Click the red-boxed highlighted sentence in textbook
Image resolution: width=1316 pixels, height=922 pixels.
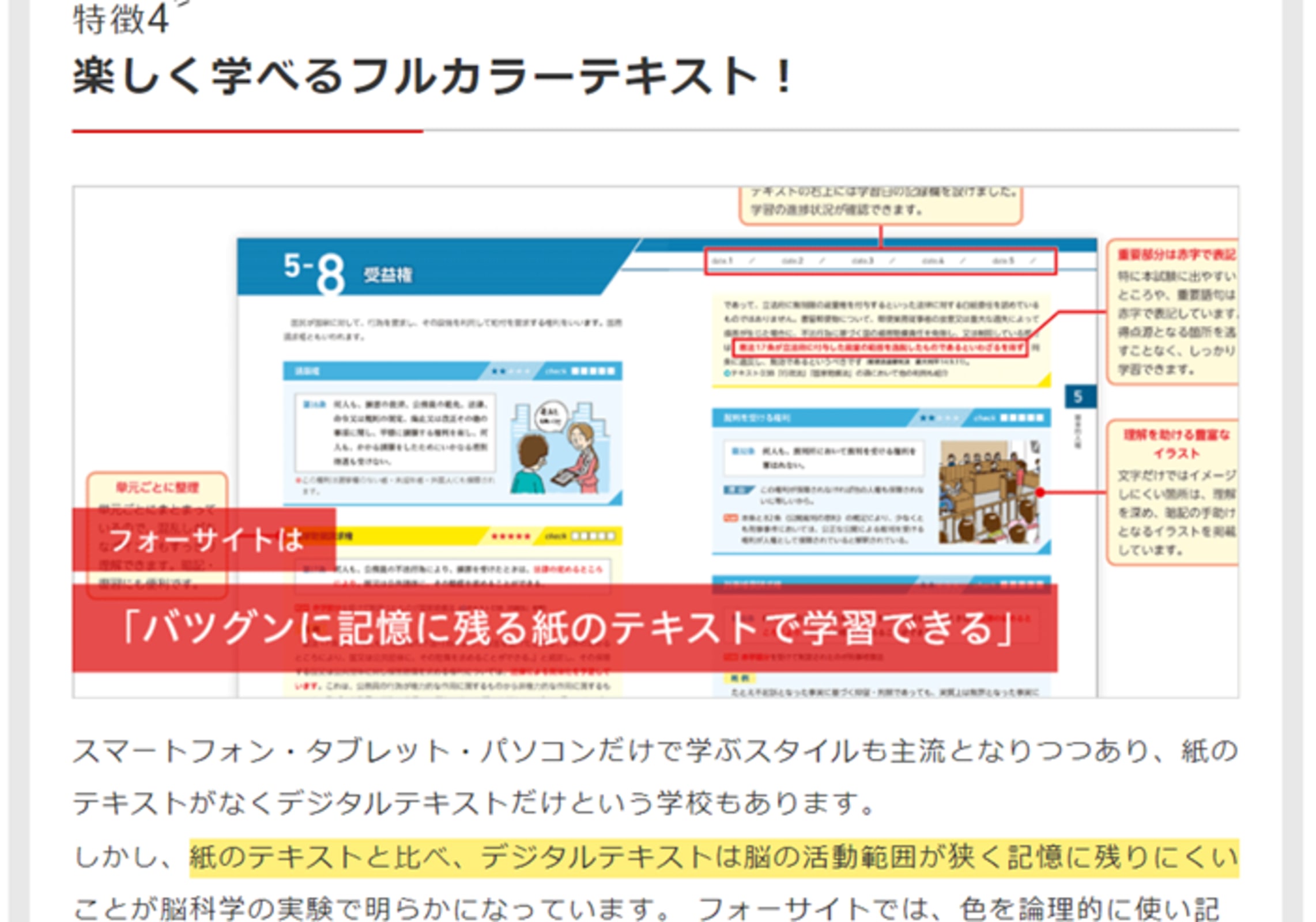pyautogui.click(x=880, y=347)
